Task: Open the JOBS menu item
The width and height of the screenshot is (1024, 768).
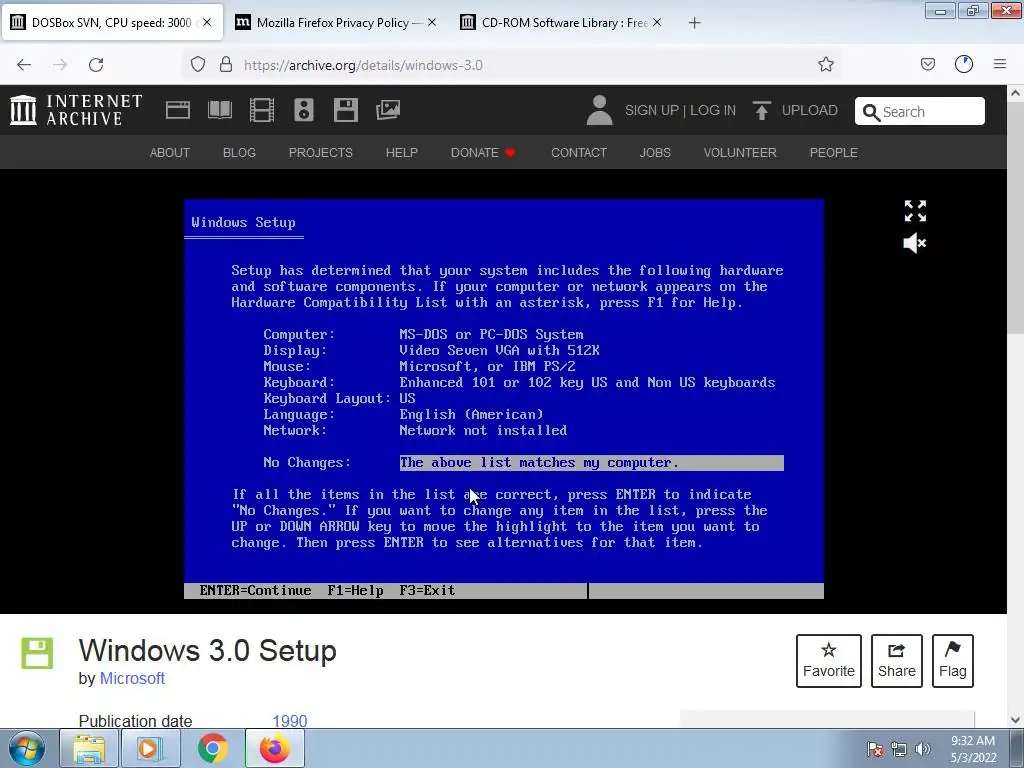Action: click(655, 153)
